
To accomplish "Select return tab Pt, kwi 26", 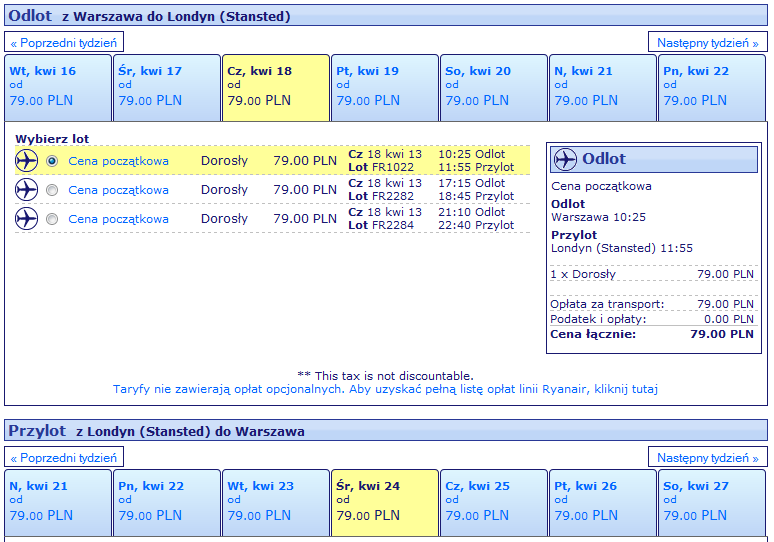I will click(603, 503).
